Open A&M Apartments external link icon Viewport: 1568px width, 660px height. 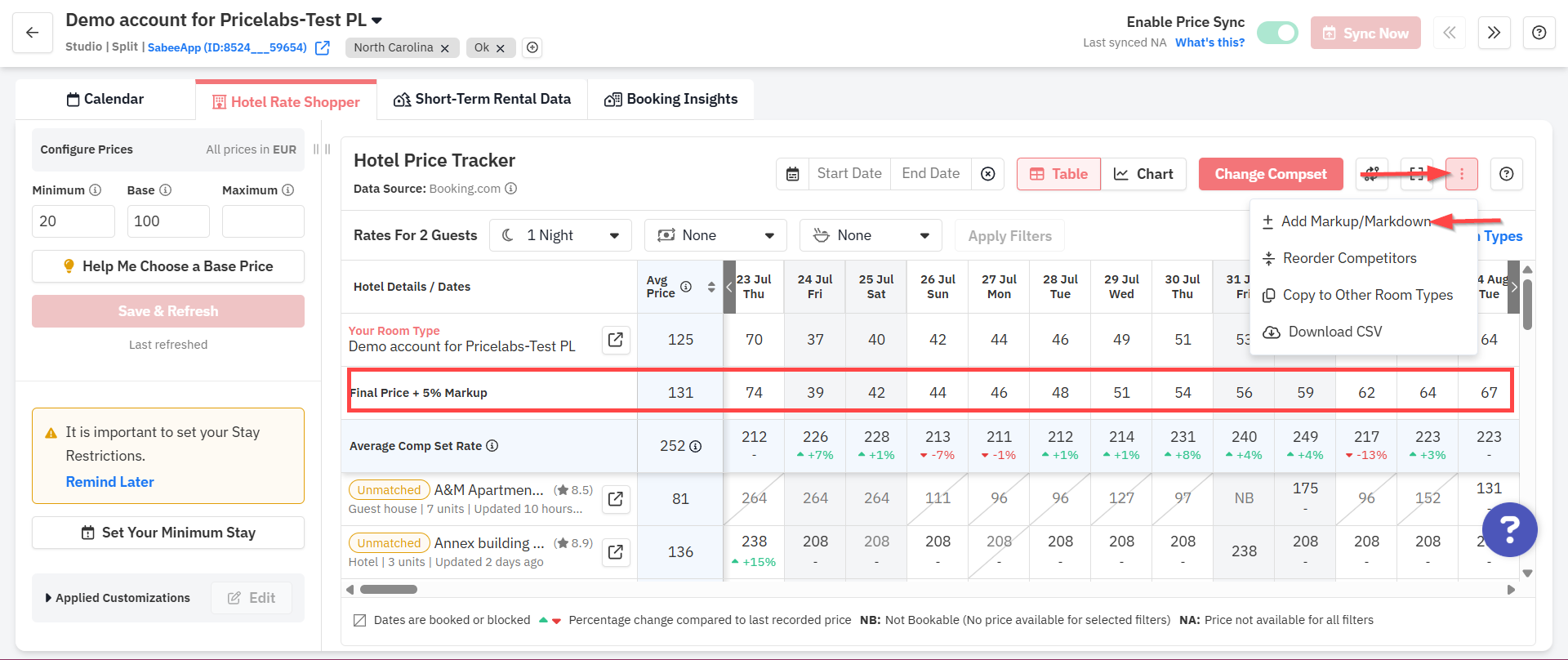pyautogui.click(x=616, y=498)
